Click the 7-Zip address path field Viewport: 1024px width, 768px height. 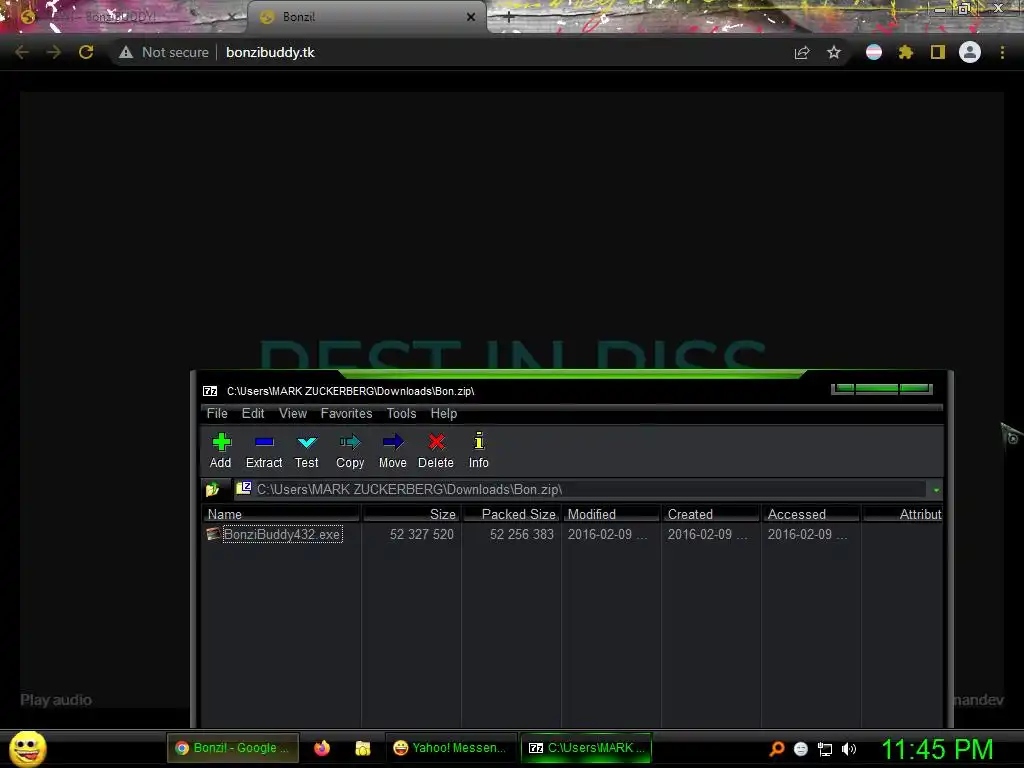[x=580, y=489]
